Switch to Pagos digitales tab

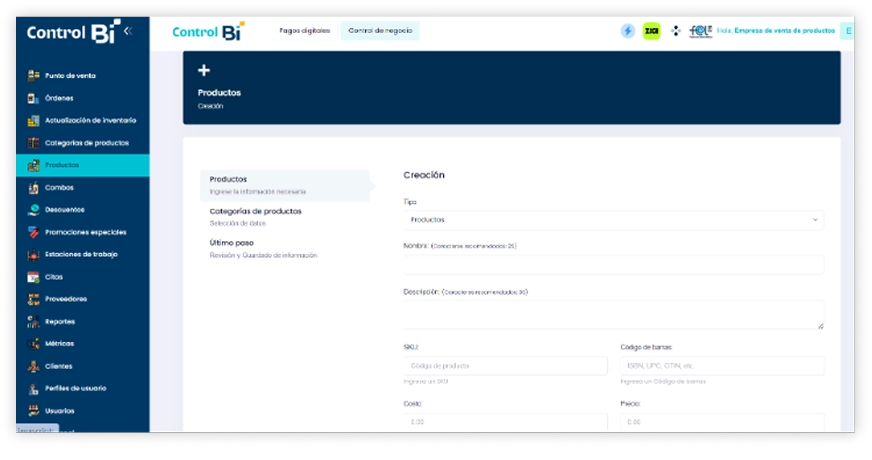[x=304, y=31]
